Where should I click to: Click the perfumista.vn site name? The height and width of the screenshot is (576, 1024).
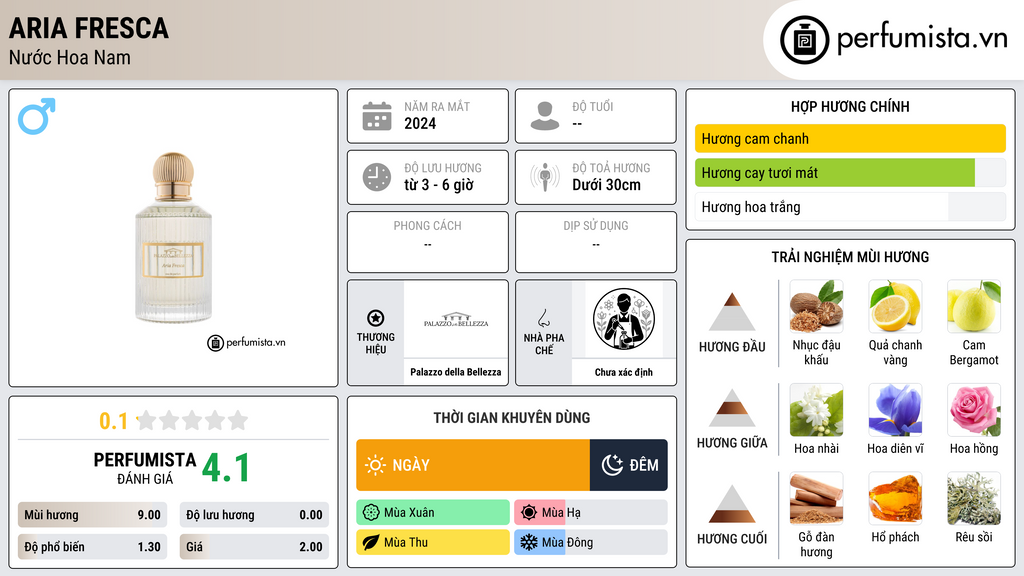click(922, 39)
